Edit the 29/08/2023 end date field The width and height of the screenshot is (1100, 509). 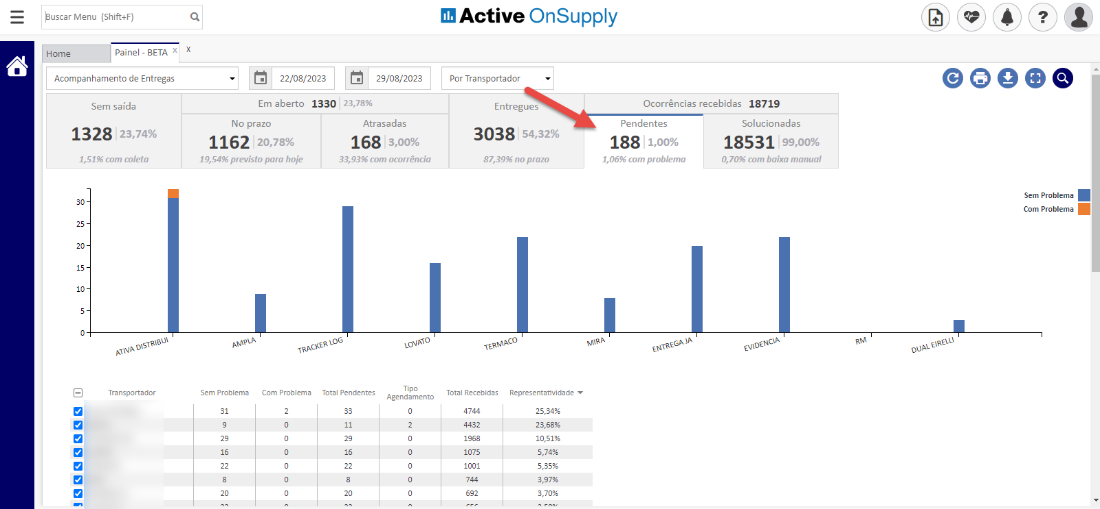[x=400, y=79]
